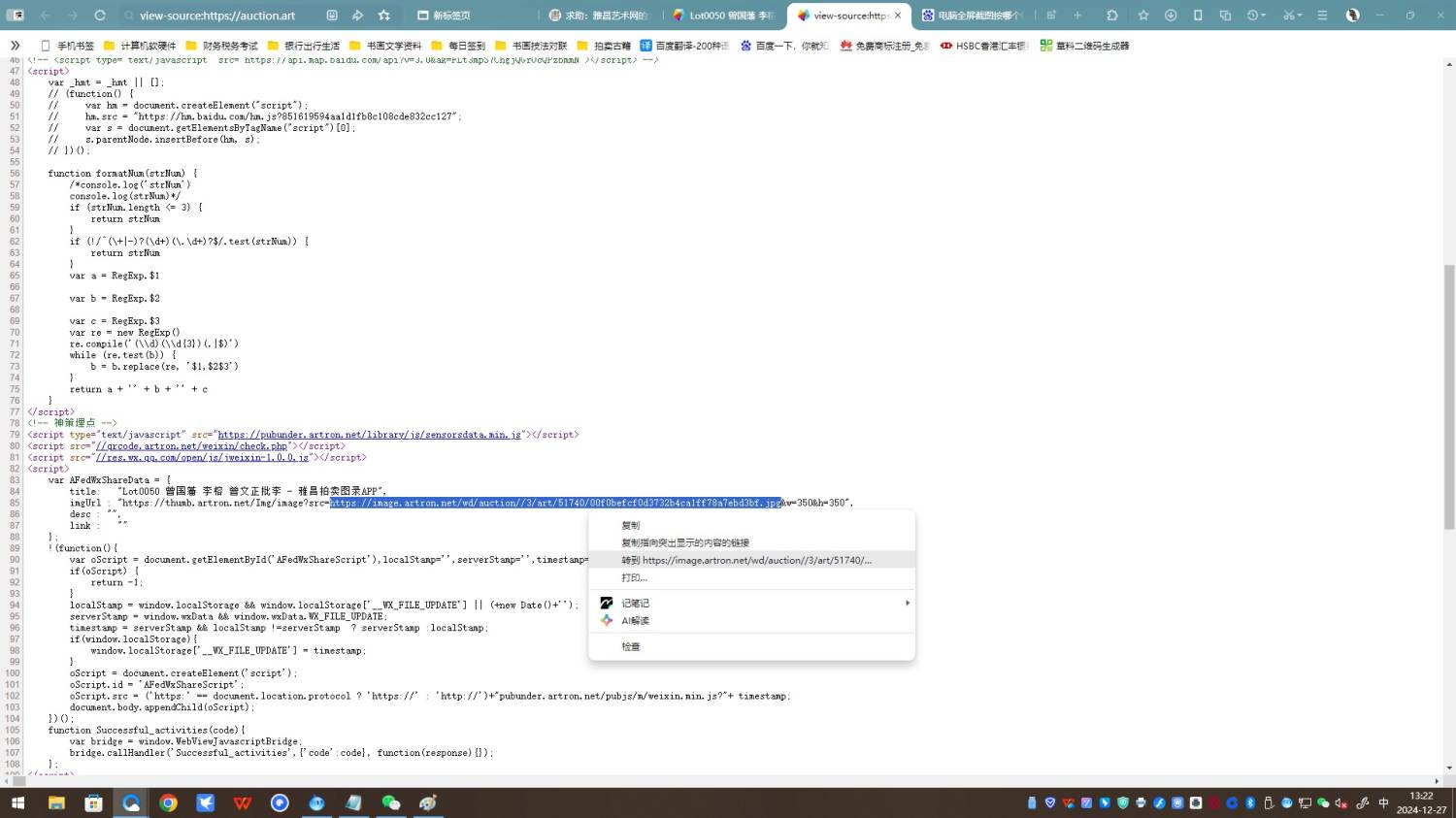This screenshot has width=1456, height=818.
Task: Click the new tab plus button
Action: [x=1077, y=16]
